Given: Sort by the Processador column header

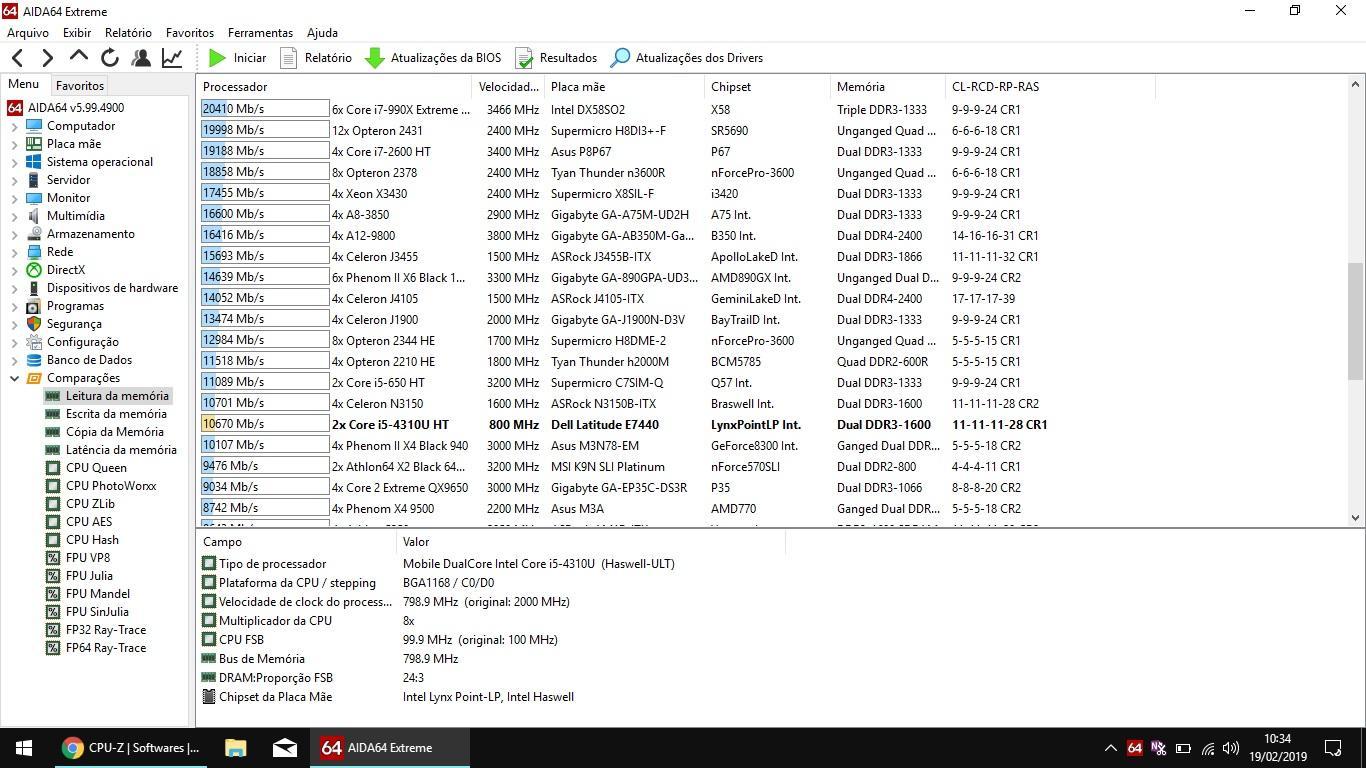Looking at the screenshot, I should [x=334, y=87].
